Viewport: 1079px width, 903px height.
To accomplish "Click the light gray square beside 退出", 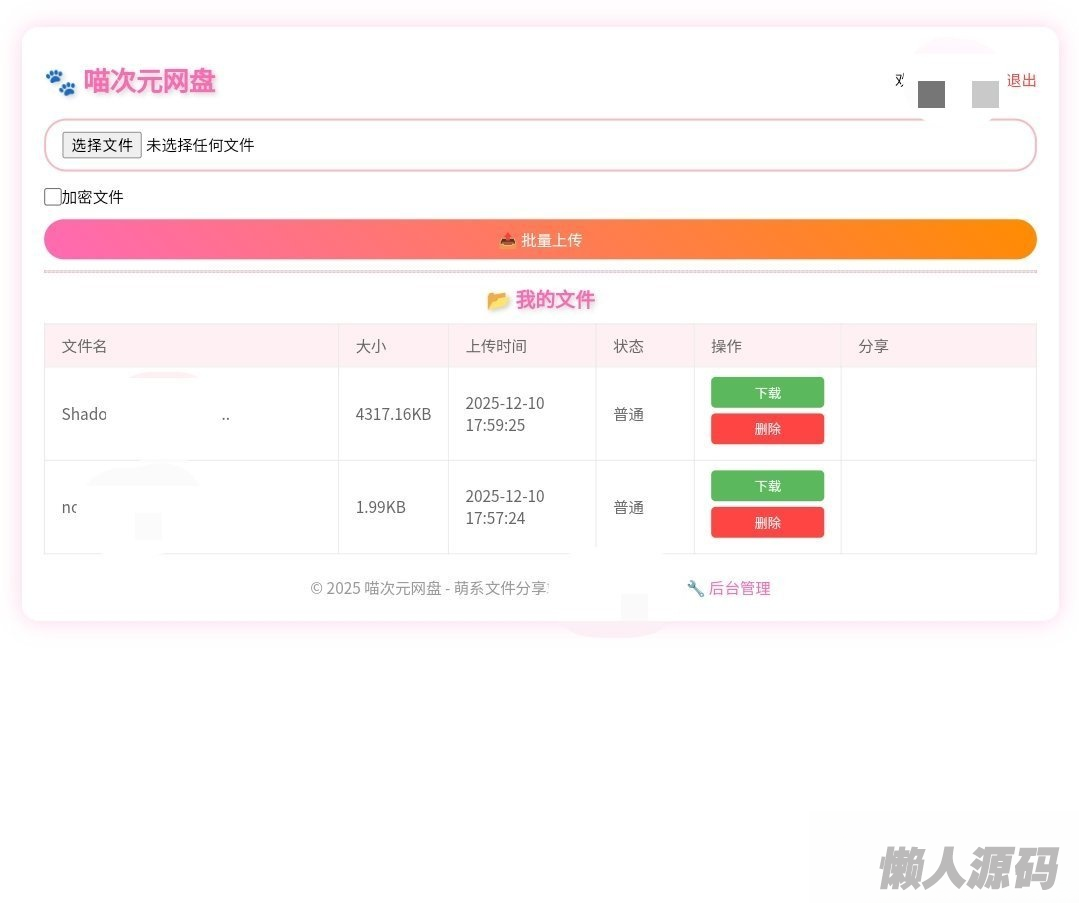I will [985, 94].
